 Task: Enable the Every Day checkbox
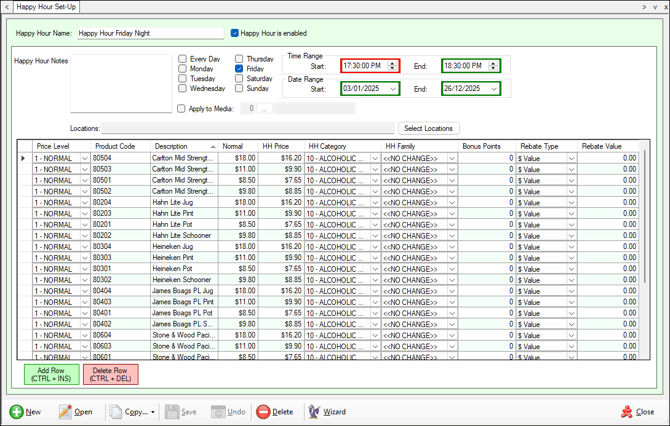(x=182, y=59)
